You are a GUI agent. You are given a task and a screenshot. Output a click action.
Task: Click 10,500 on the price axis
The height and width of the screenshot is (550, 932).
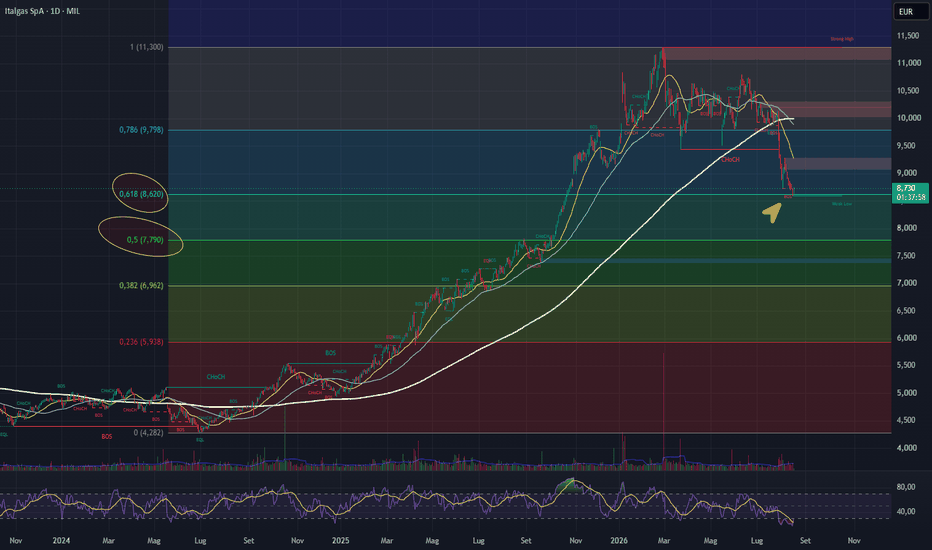click(908, 90)
